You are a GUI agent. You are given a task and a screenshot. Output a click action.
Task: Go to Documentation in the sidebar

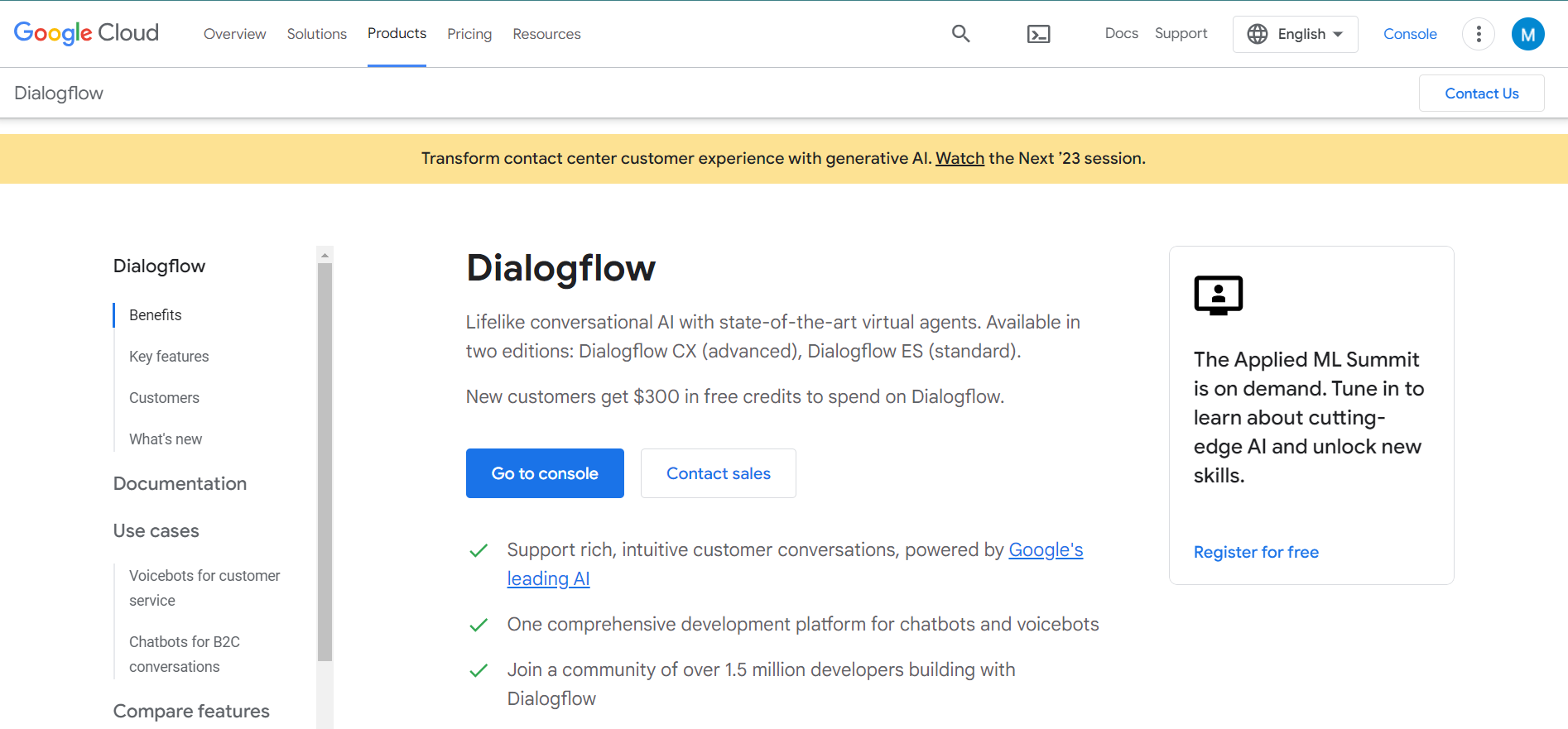coord(180,483)
